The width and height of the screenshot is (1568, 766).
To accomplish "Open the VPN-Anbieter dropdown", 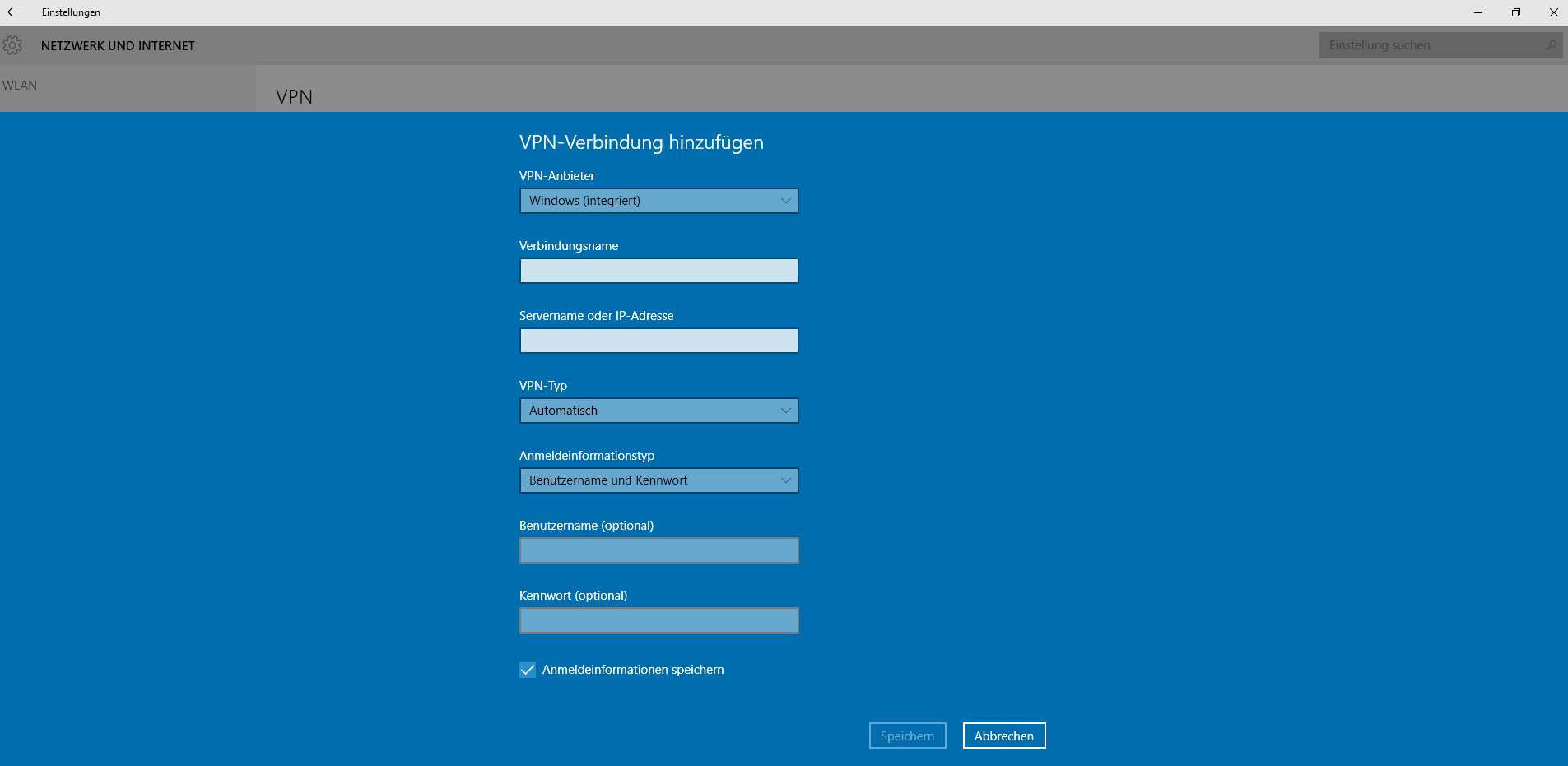I will [659, 201].
